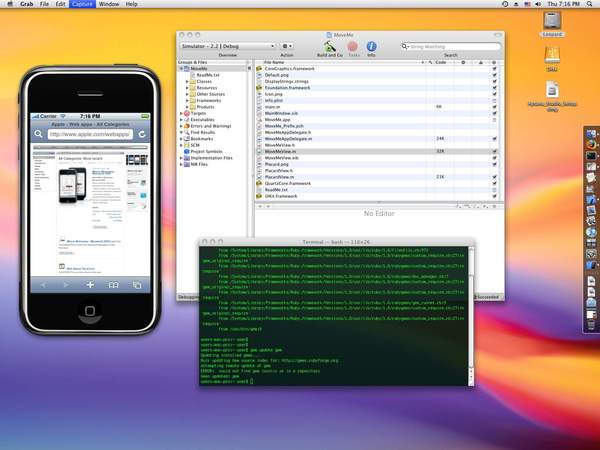Viewport: 600px width, 450px height.
Task: Tap Safari's reload icon in the simulator
Action: [x=142, y=134]
